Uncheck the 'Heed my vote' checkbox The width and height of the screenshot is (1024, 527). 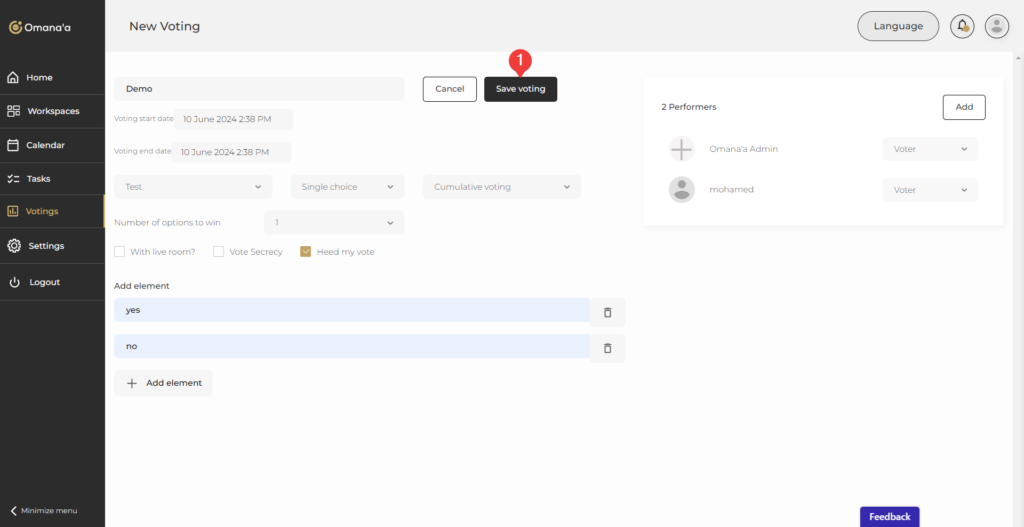tap(307, 252)
